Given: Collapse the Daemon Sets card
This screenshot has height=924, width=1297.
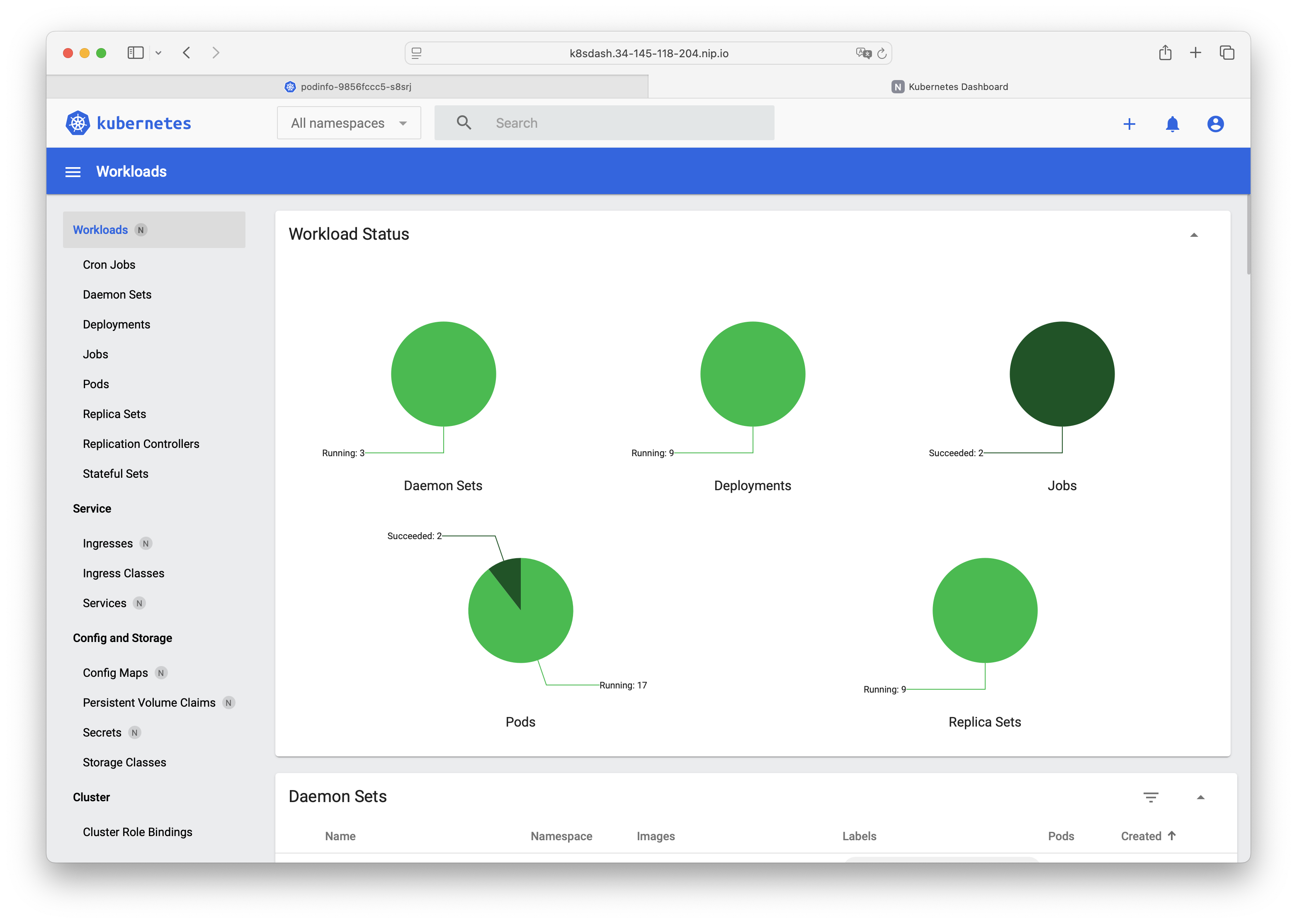Looking at the screenshot, I should (x=1200, y=797).
